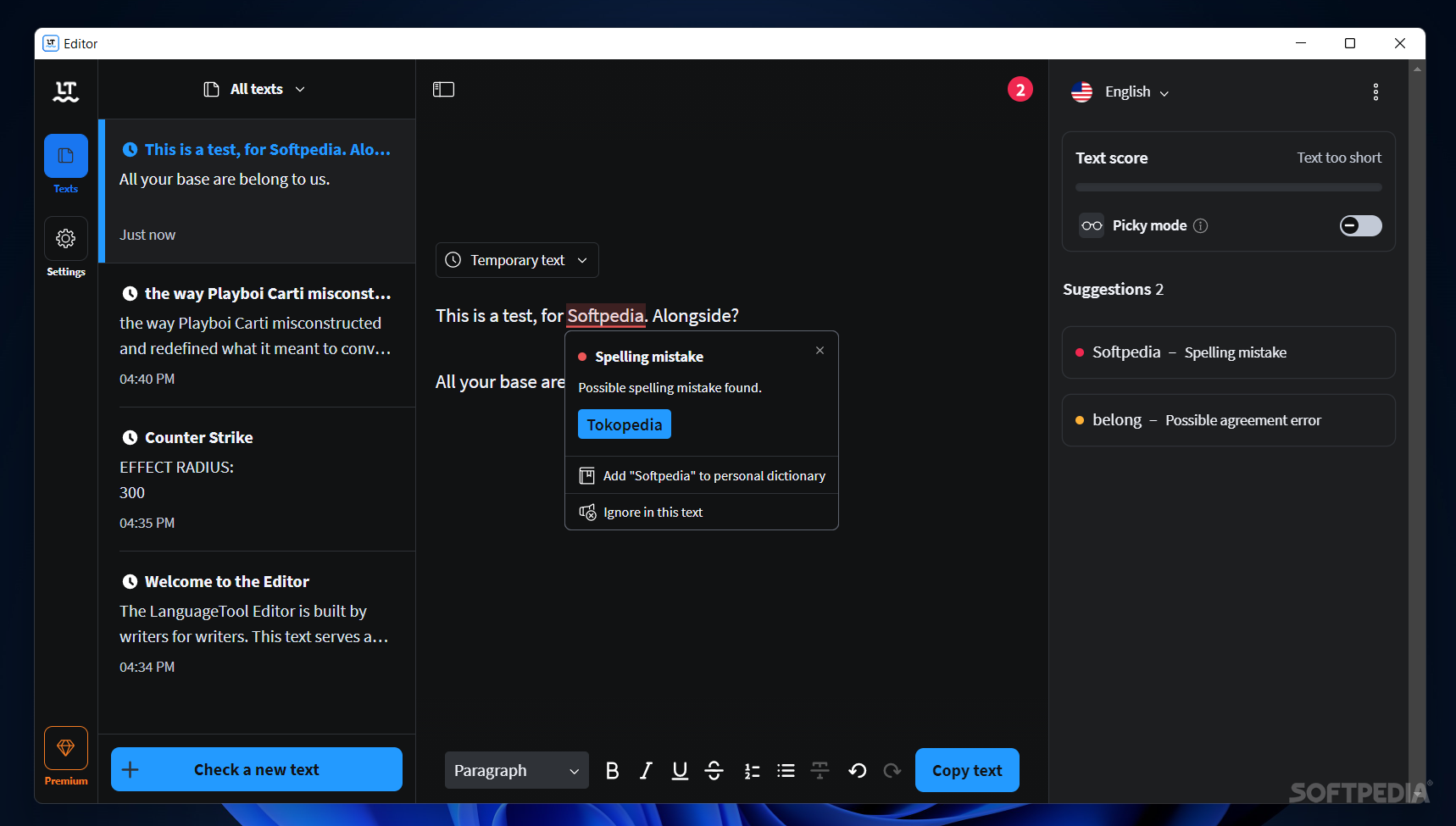Undo the last change
Image resolution: width=1456 pixels, height=826 pixels.
tap(857, 770)
